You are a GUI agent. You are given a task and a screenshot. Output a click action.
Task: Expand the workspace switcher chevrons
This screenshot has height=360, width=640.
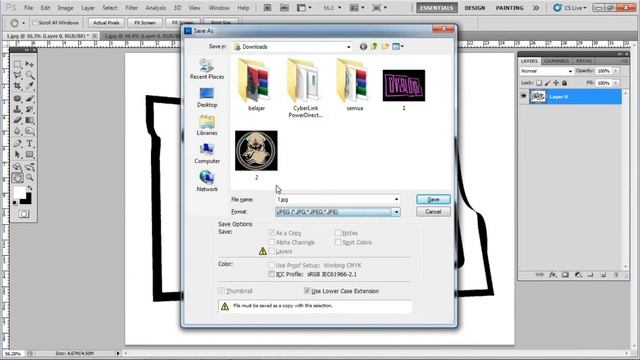click(536, 8)
